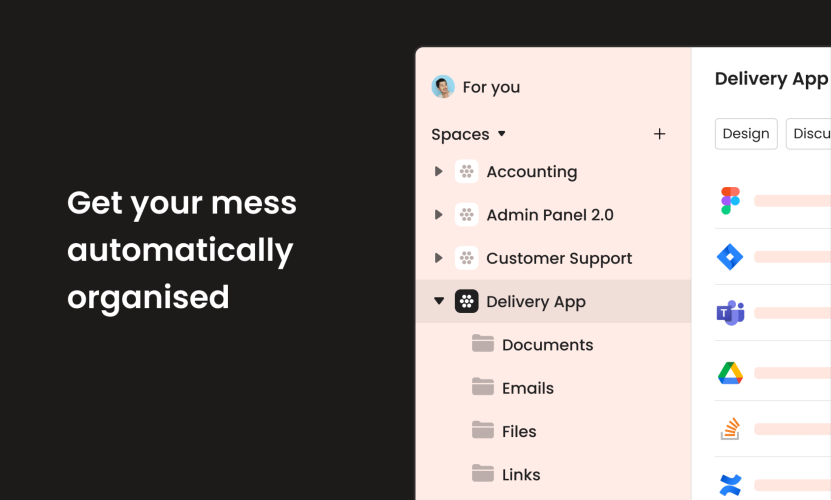Open the Links folder
This screenshot has height=500, width=831.
coord(520,475)
